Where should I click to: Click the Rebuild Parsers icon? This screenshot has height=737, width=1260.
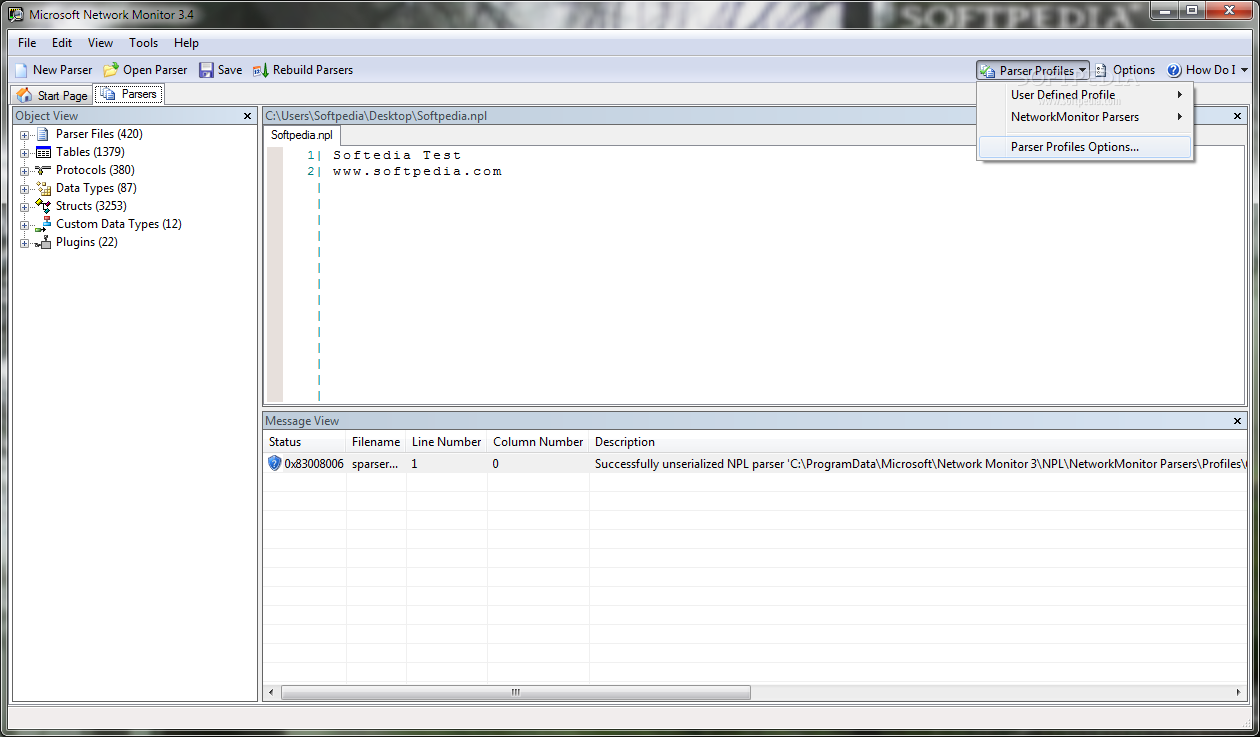261,70
